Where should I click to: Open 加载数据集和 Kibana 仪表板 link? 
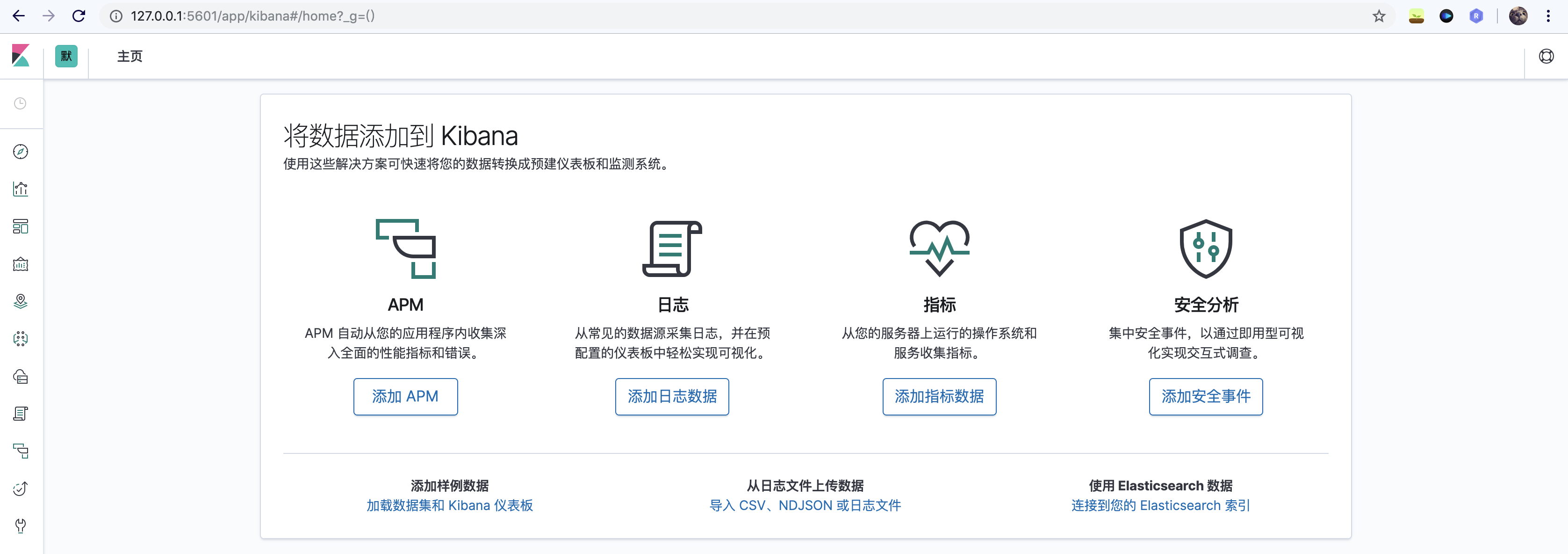coord(450,505)
